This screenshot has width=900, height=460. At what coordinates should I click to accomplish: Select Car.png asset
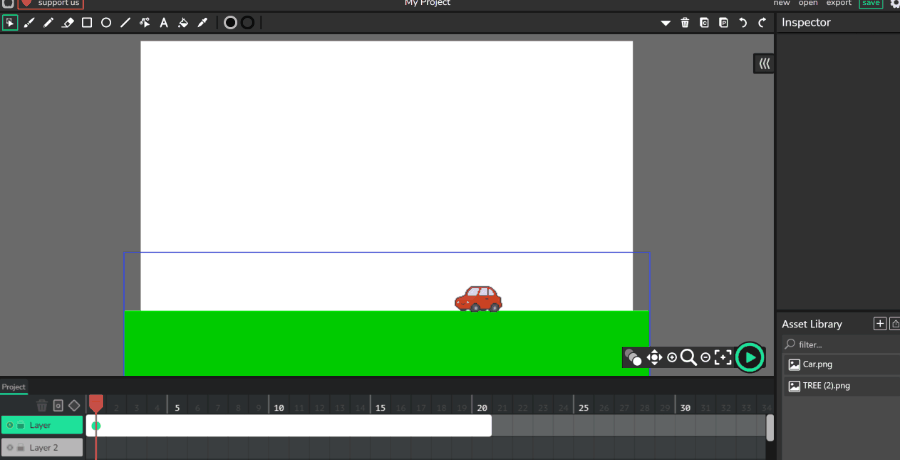841,365
